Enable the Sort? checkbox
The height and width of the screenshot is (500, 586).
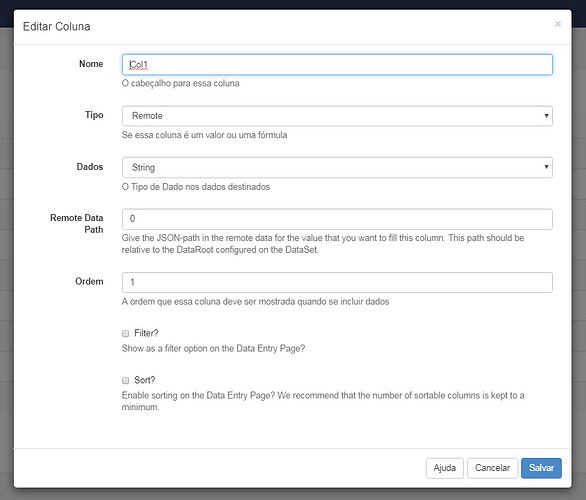click(x=126, y=380)
